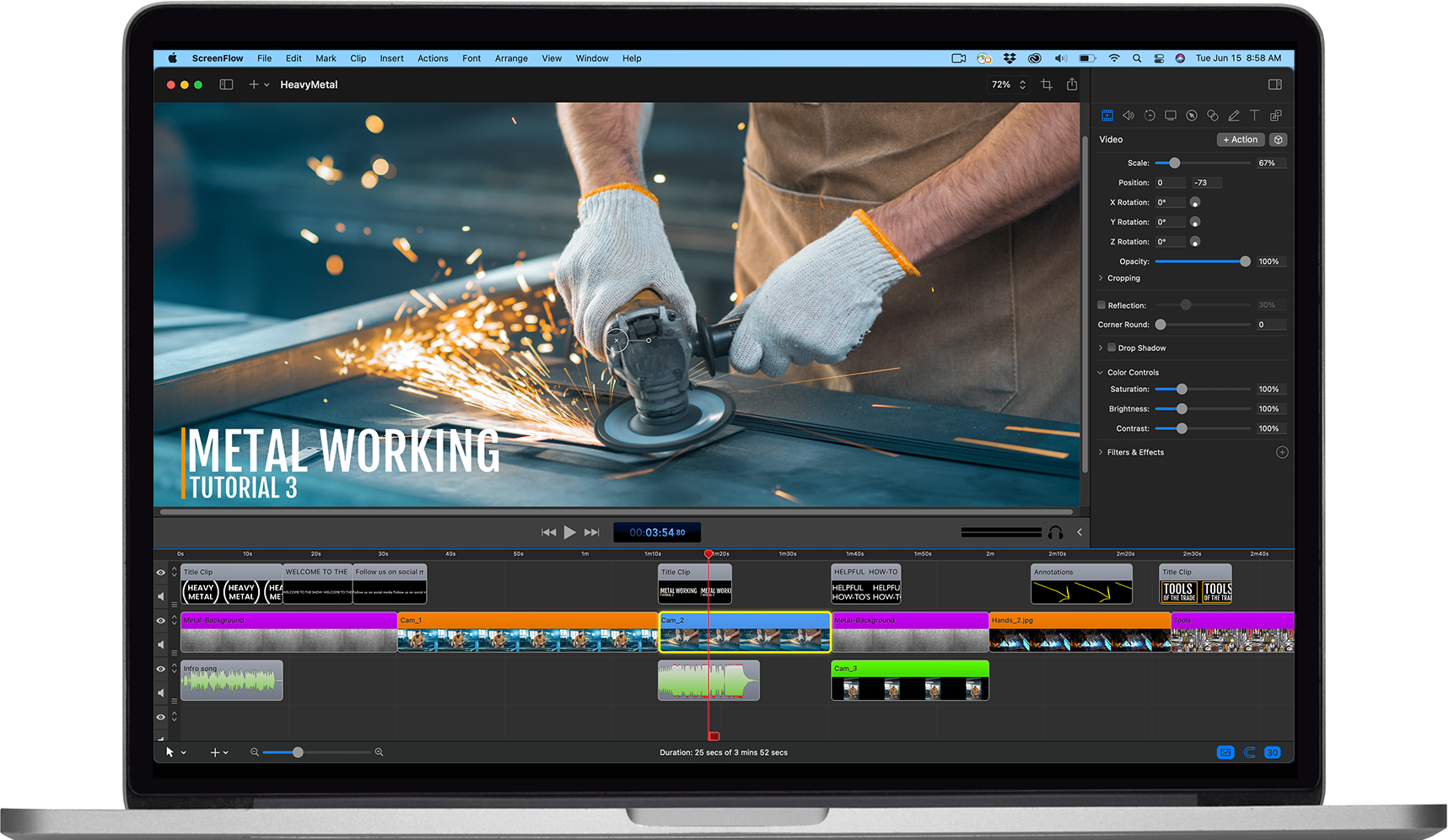
Task: Open the 72% zoom level dropdown
Action: (1008, 84)
